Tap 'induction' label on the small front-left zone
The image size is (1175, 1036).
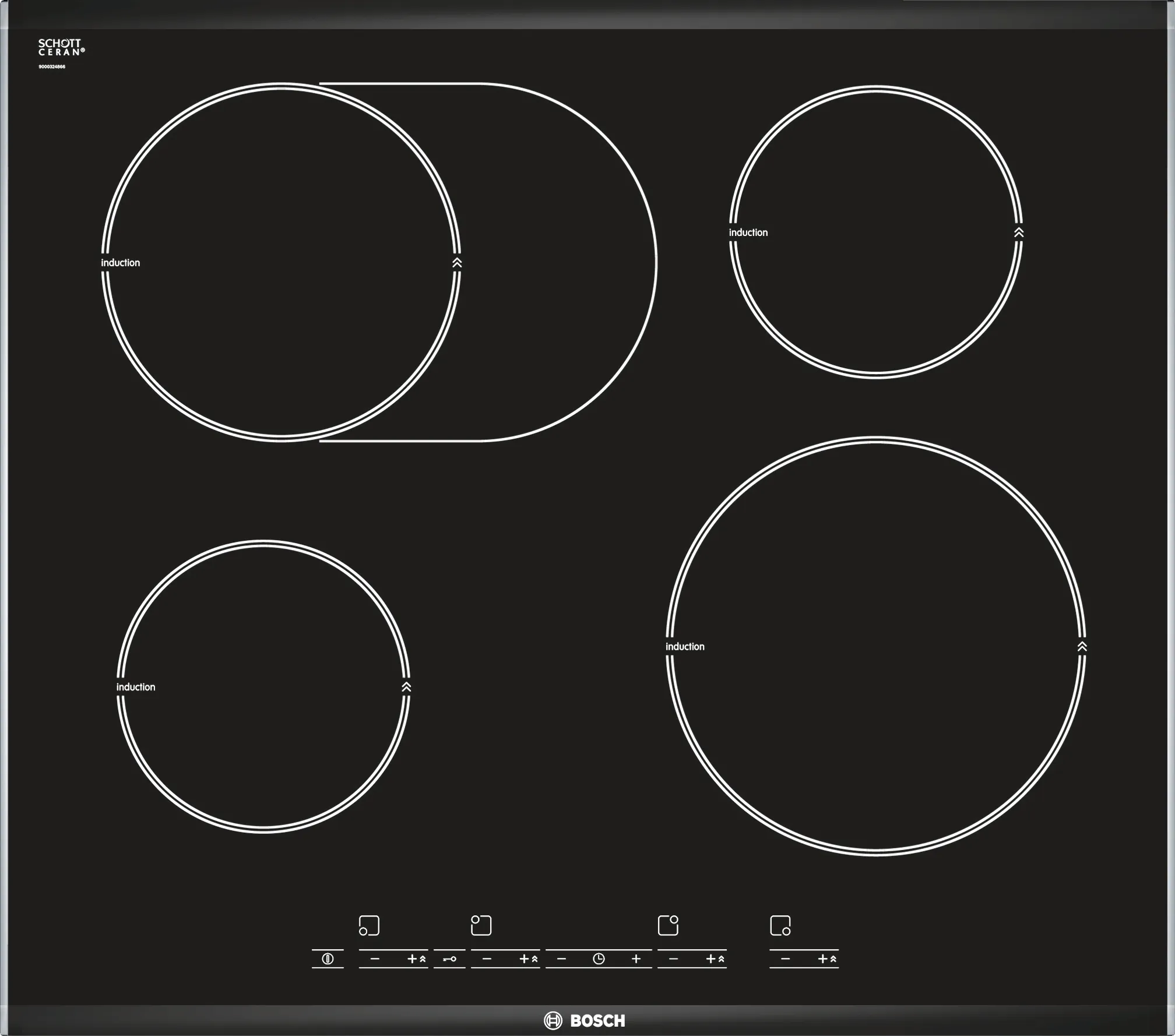point(136,687)
